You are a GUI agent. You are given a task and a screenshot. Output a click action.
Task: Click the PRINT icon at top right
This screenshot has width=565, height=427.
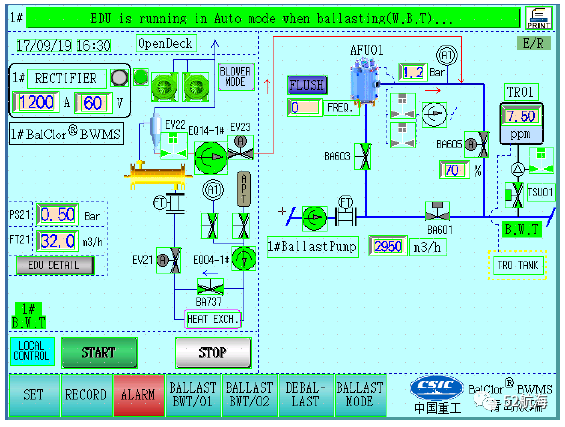point(539,18)
